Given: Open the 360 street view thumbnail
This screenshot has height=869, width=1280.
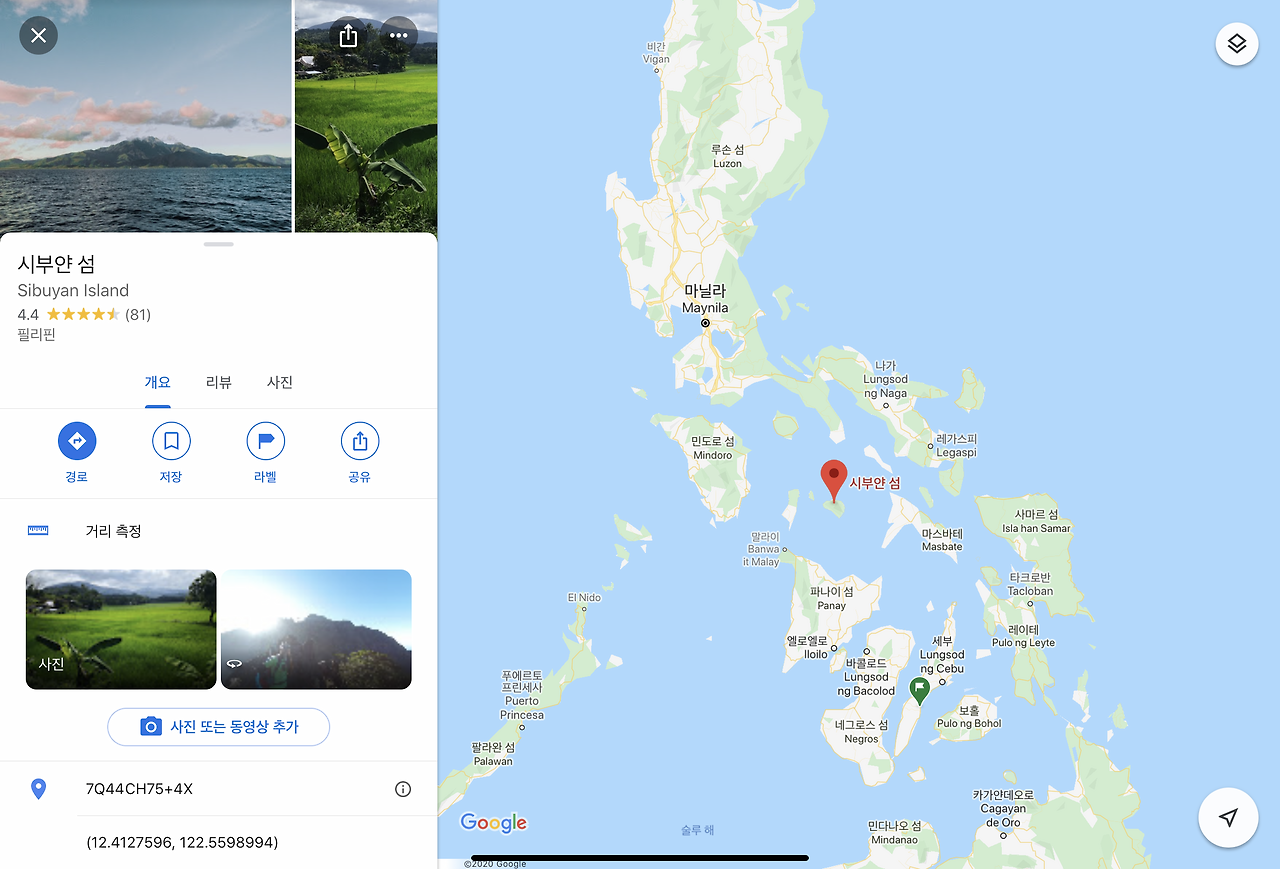Looking at the screenshot, I should click(x=316, y=629).
